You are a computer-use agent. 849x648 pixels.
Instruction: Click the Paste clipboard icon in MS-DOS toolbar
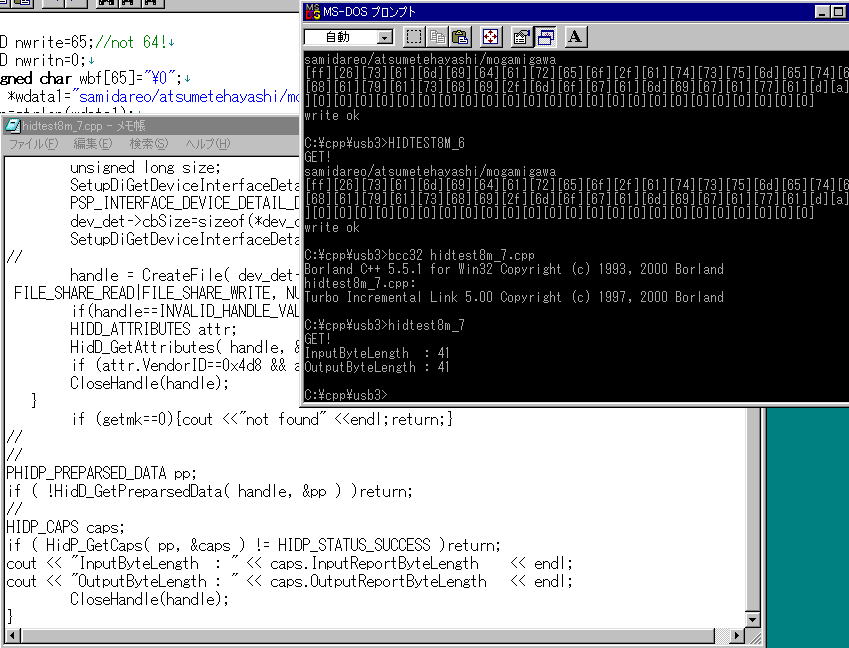[460, 37]
